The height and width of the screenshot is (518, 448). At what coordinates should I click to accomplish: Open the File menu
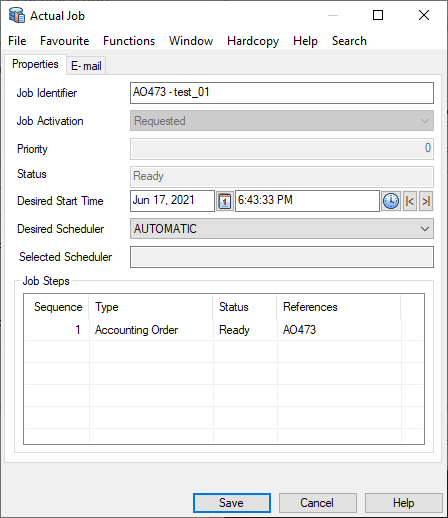coord(17,41)
